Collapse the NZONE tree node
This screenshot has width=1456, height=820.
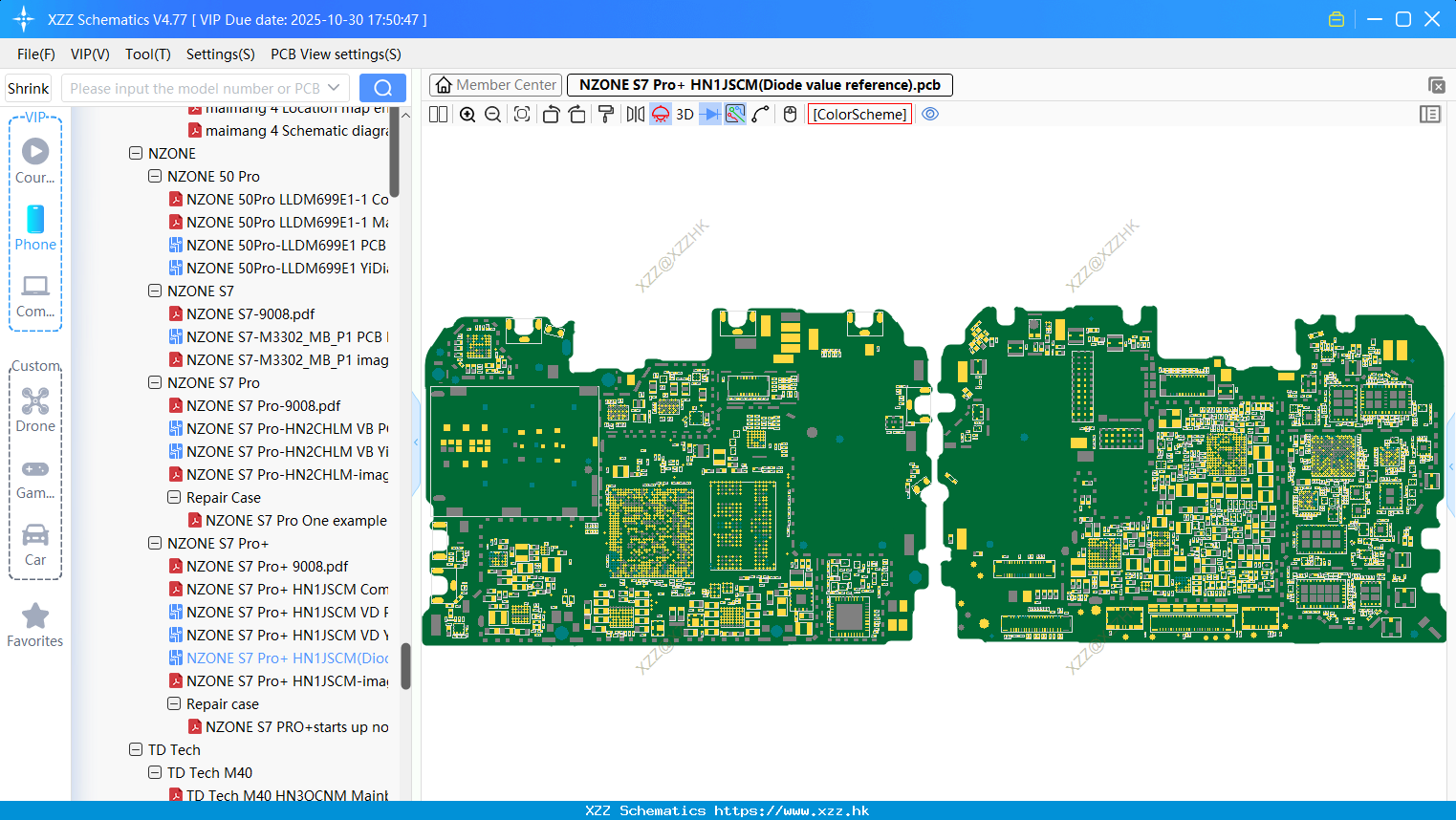136,153
